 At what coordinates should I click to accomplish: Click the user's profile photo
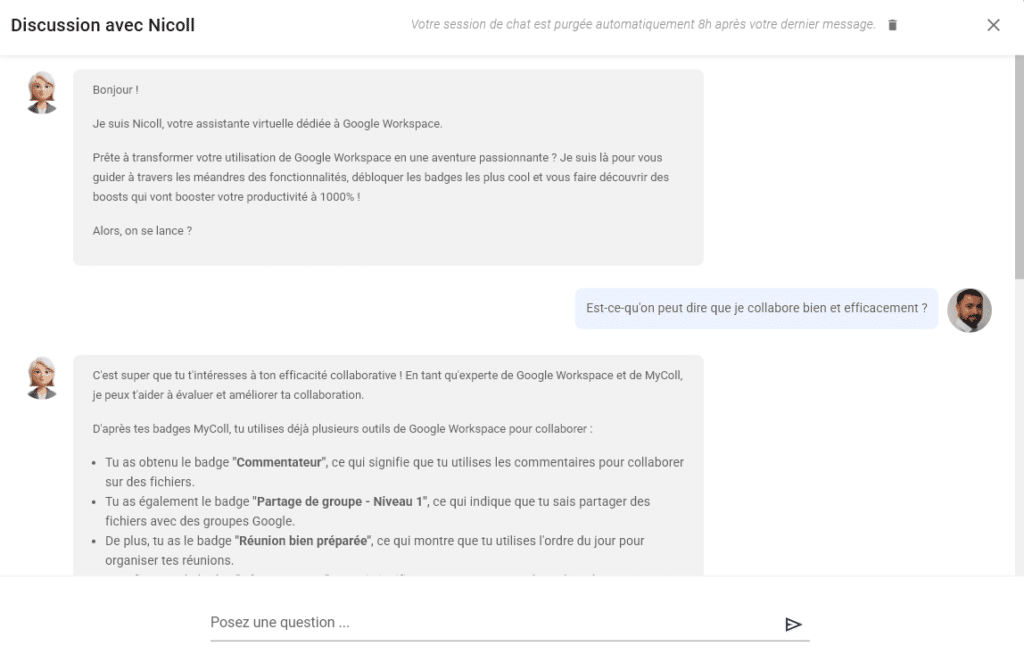tap(969, 310)
